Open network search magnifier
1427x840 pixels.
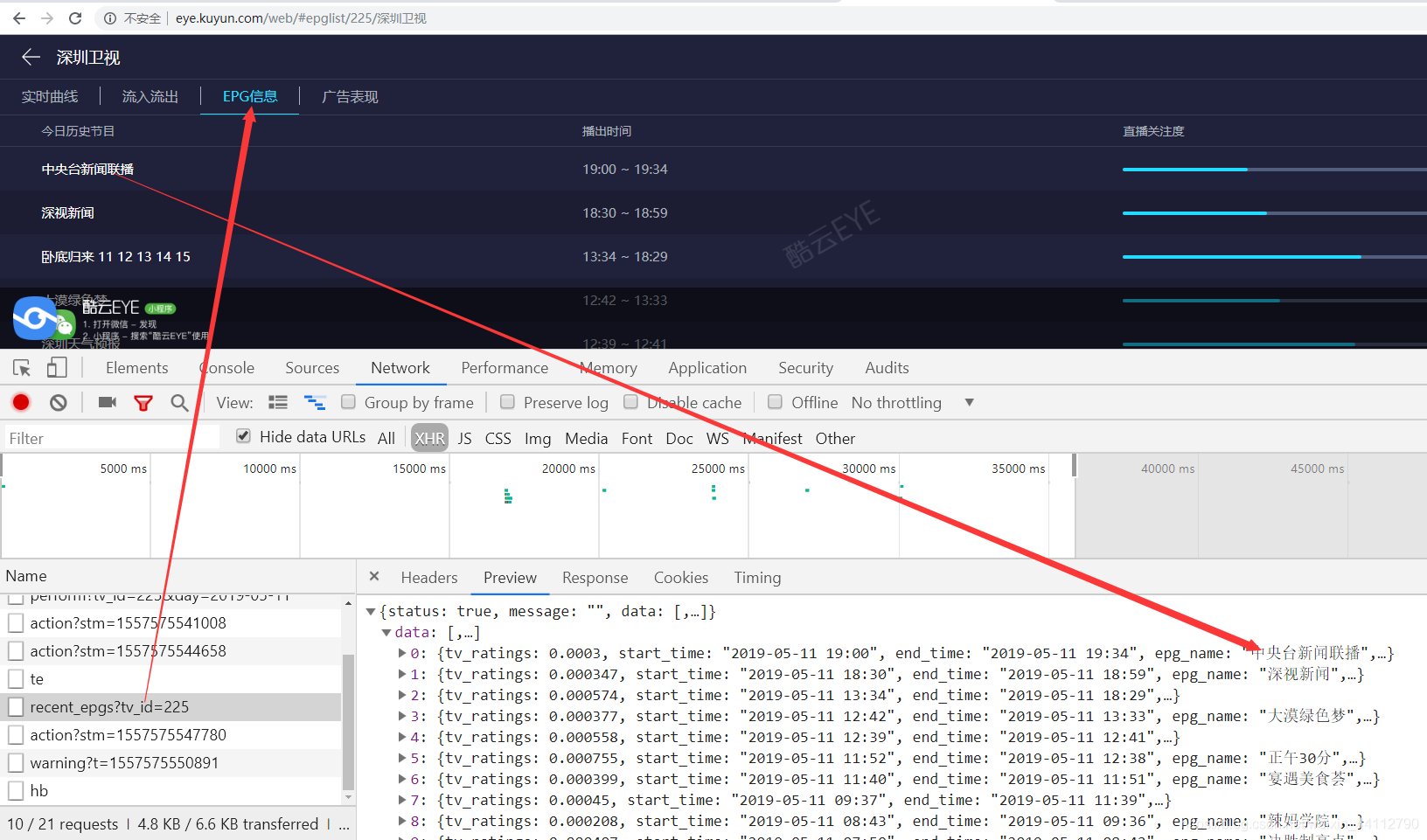click(179, 402)
